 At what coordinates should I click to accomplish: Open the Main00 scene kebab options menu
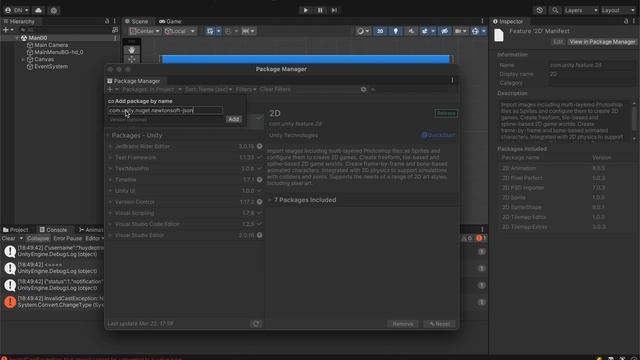115,38
